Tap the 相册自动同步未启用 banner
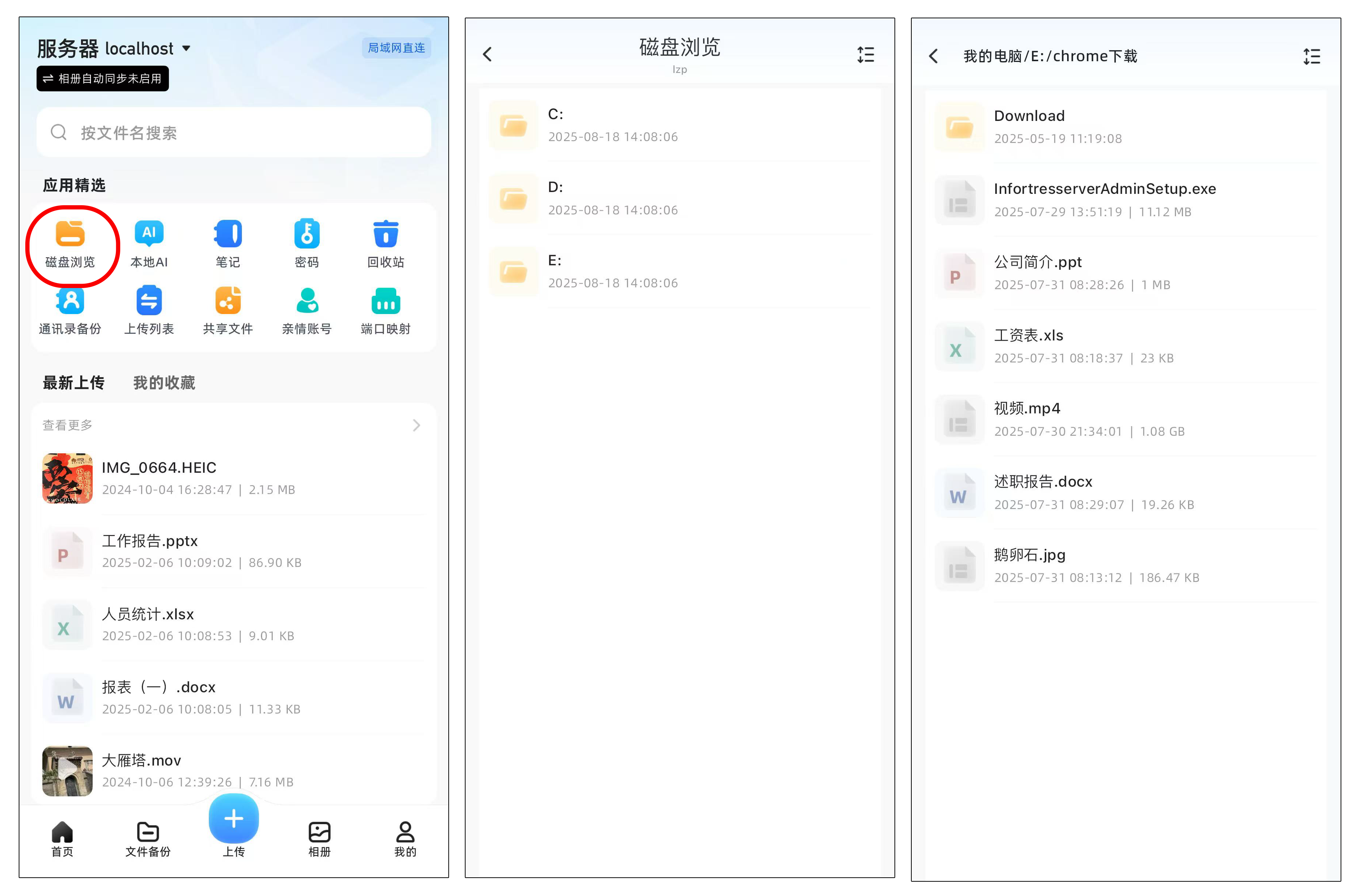 coord(103,79)
